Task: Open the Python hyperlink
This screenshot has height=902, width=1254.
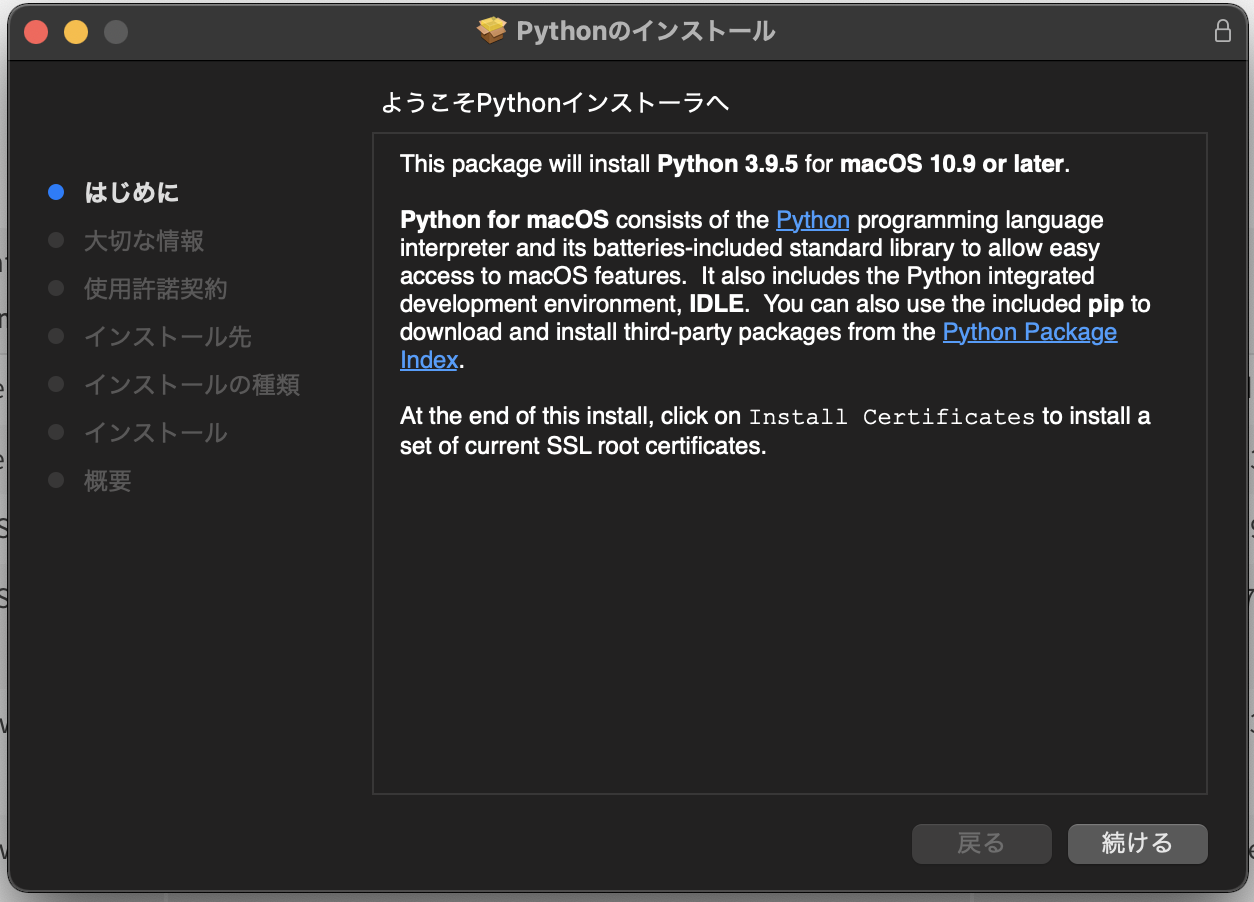Action: point(812,220)
